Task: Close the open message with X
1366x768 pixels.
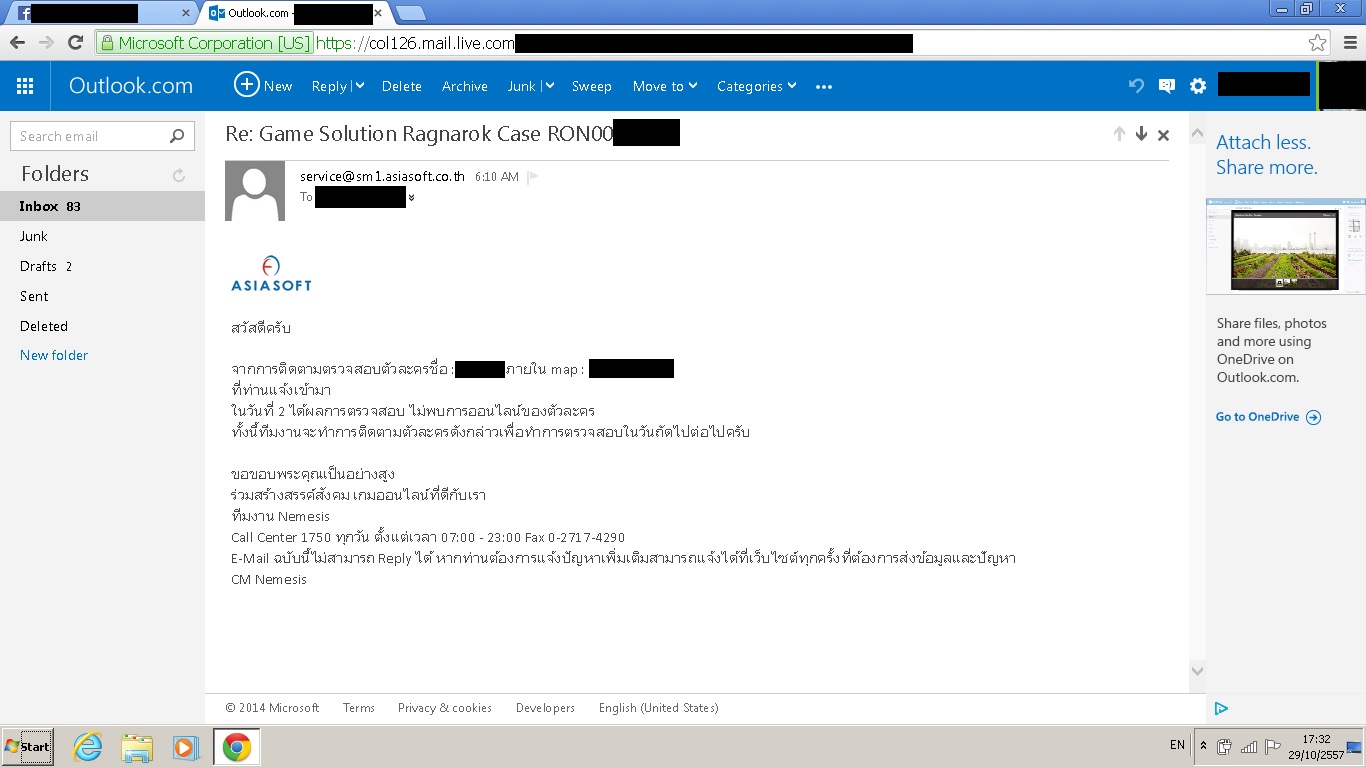Action: click(x=1163, y=135)
